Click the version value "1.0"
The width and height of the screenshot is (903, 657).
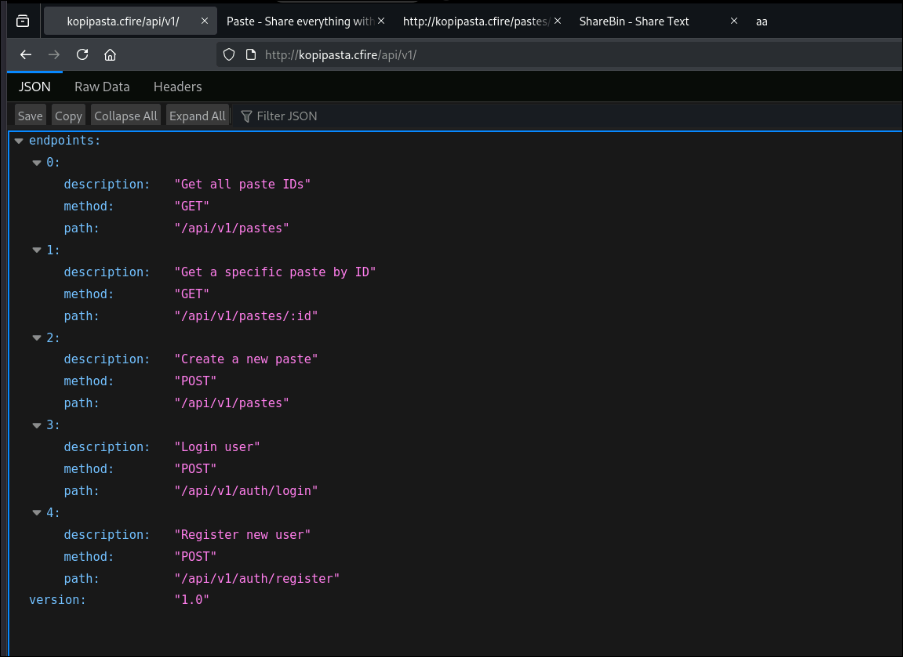click(192, 600)
